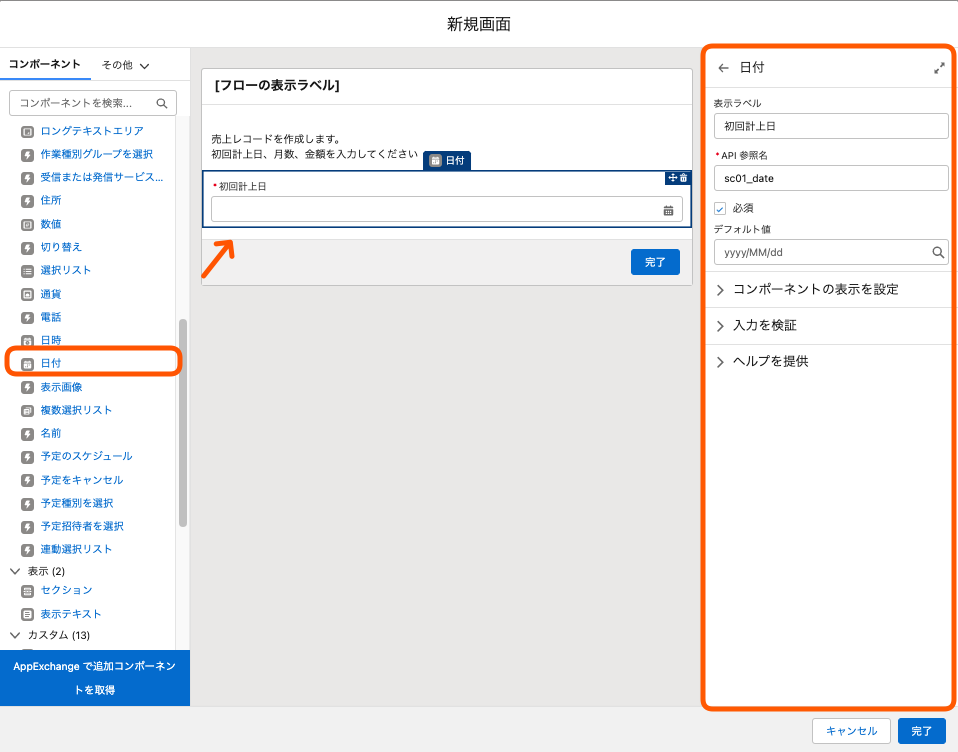
Task: Select the 予定招待者を選択 component
Action: click(82, 527)
